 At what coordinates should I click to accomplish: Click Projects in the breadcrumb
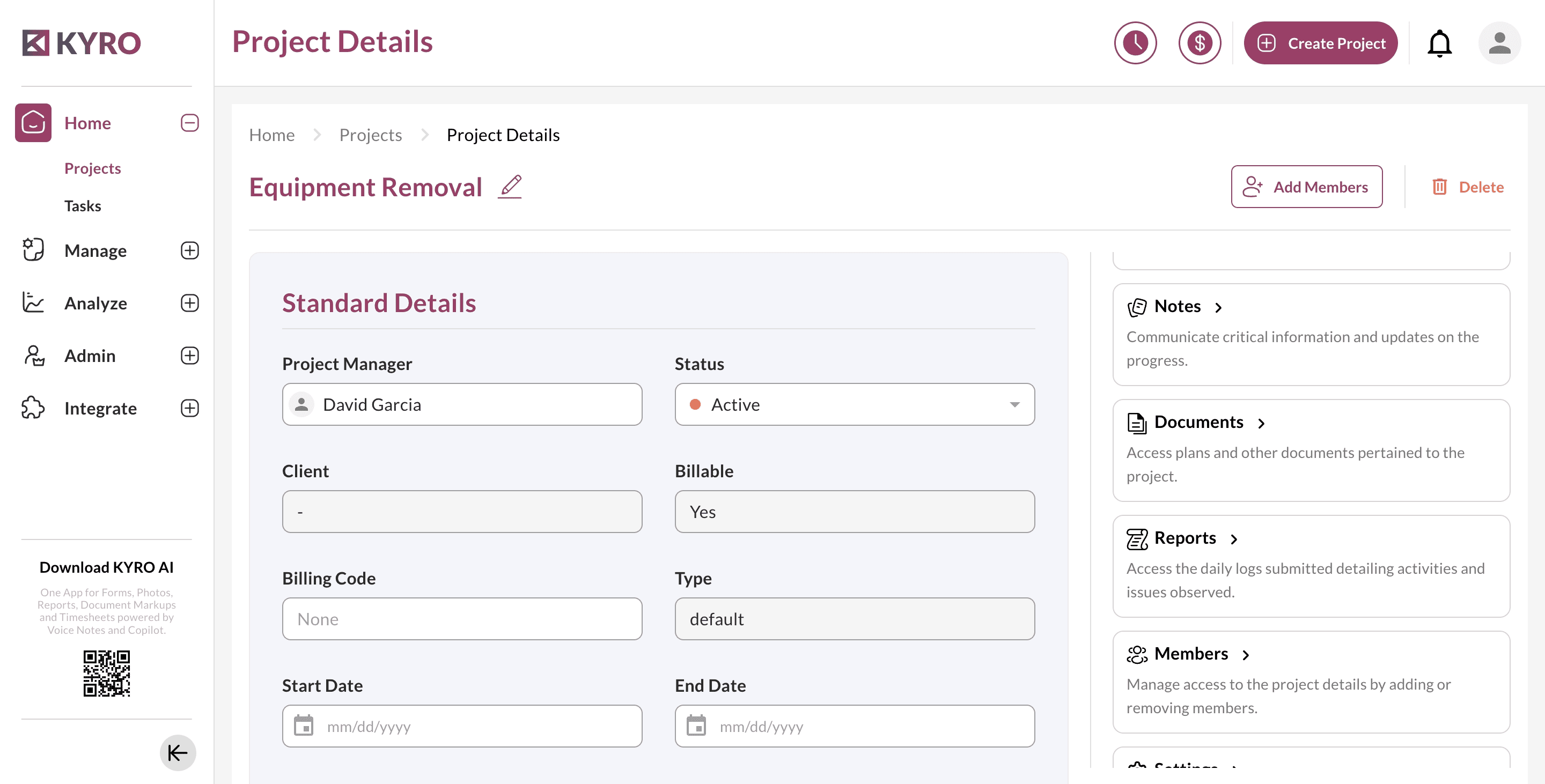click(x=370, y=135)
